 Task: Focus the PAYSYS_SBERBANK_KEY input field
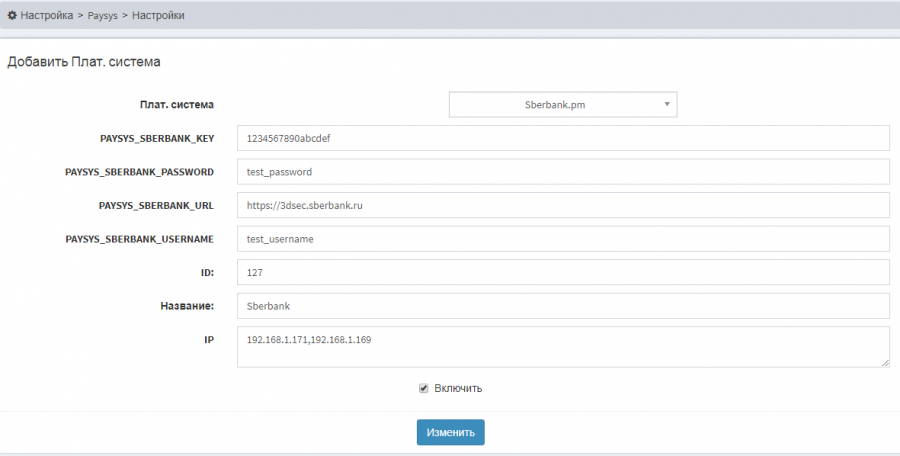tap(563, 138)
